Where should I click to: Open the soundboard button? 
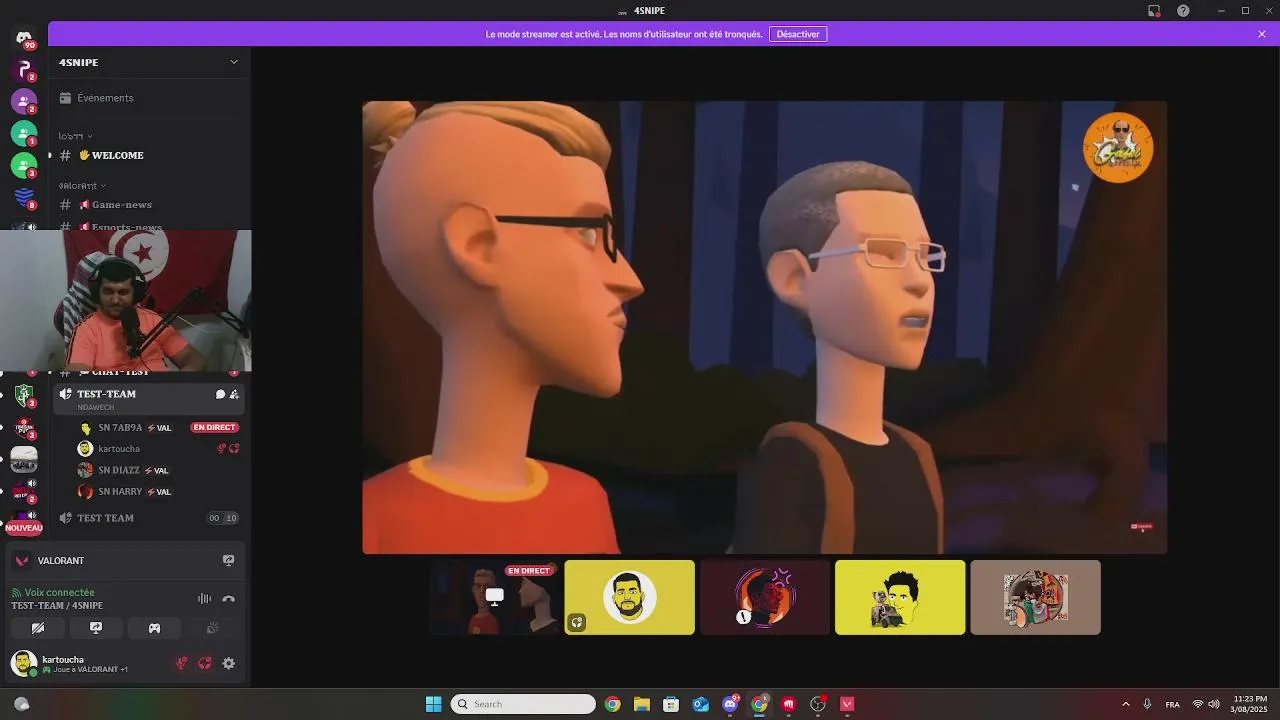[212, 628]
